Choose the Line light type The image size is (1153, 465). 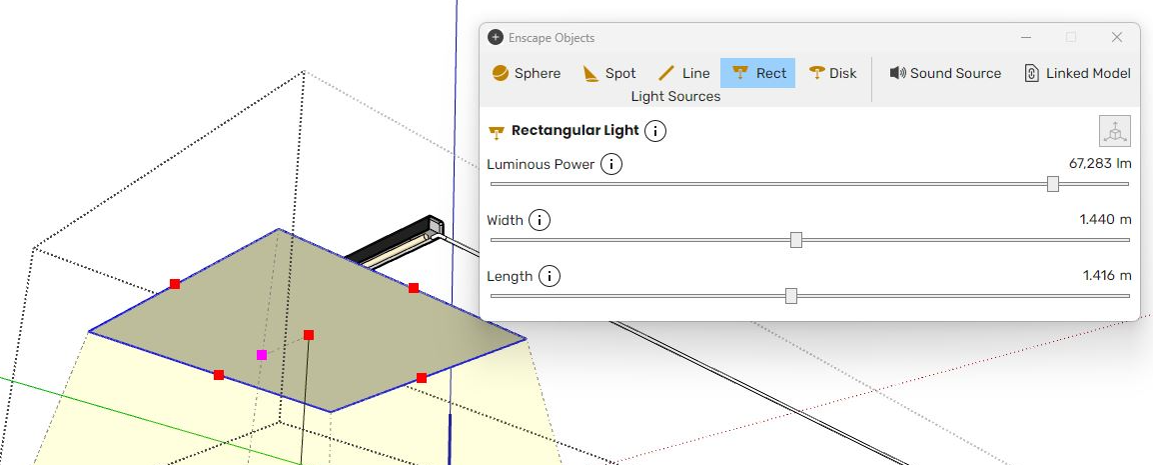[x=683, y=73]
